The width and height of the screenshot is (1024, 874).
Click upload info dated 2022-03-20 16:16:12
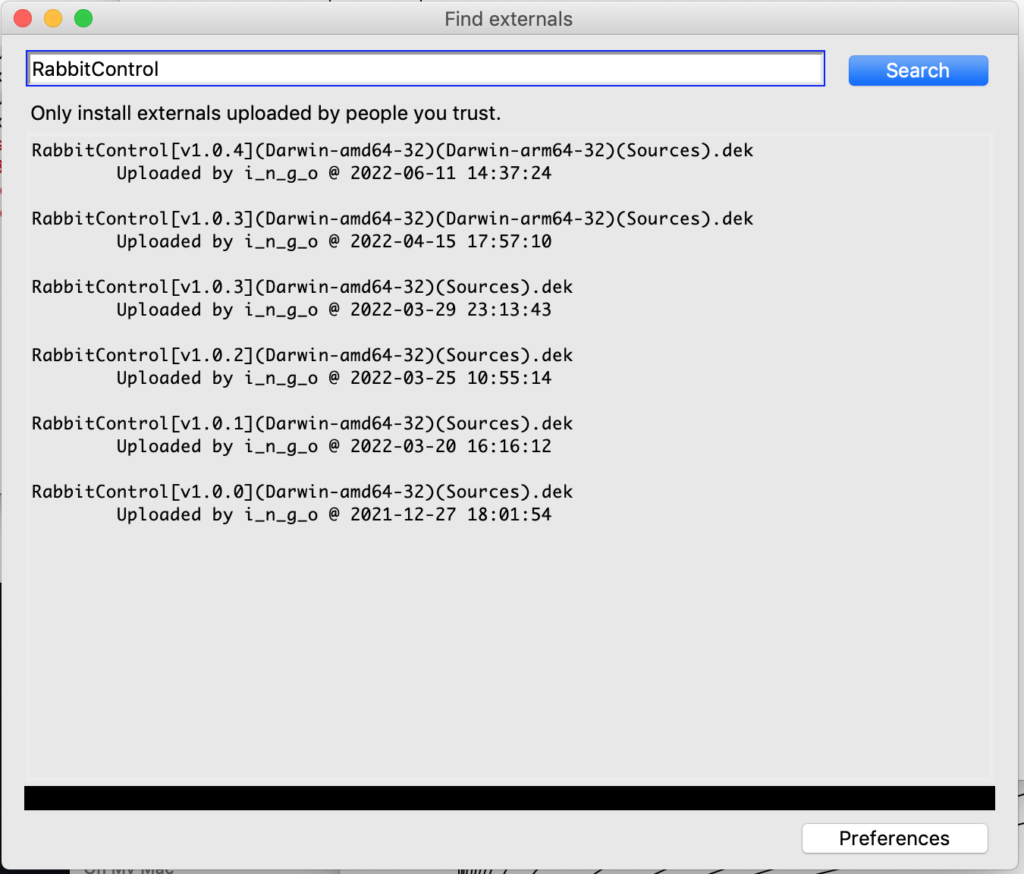click(x=334, y=446)
